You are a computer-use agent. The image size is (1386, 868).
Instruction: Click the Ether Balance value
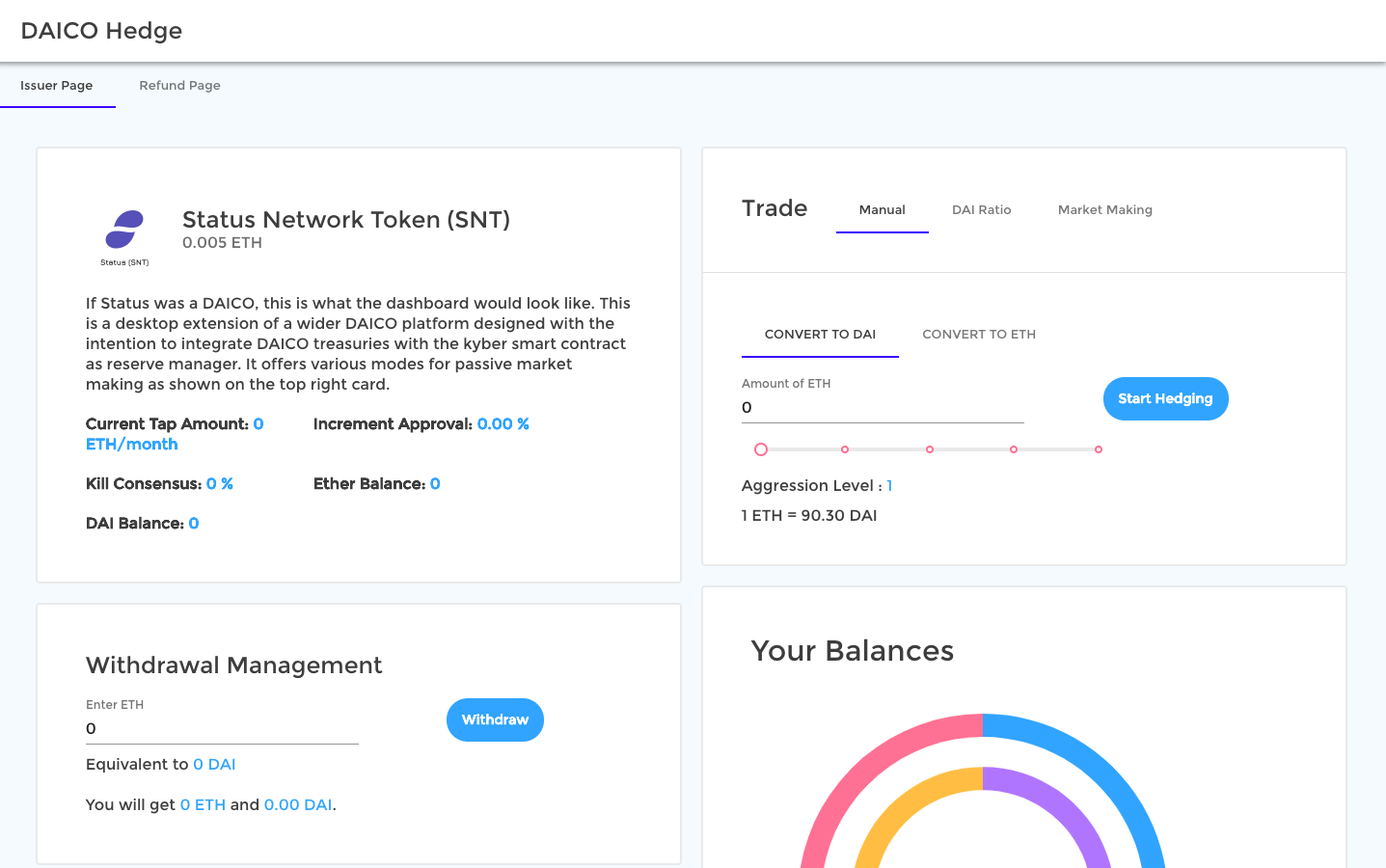435,484
